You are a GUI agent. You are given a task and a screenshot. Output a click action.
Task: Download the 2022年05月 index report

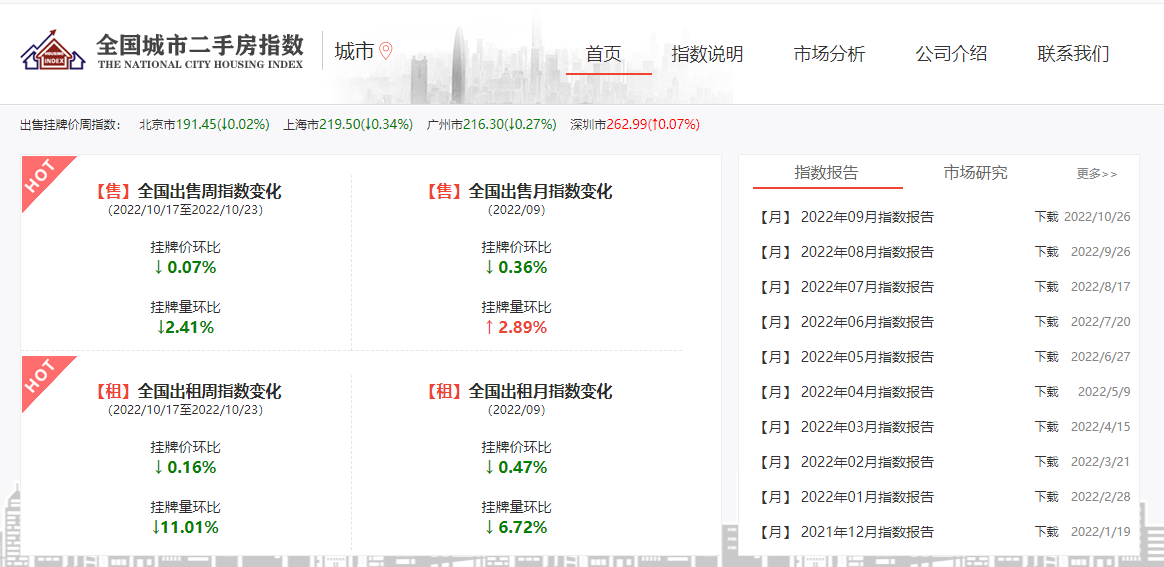click(x=1047, y=357)
